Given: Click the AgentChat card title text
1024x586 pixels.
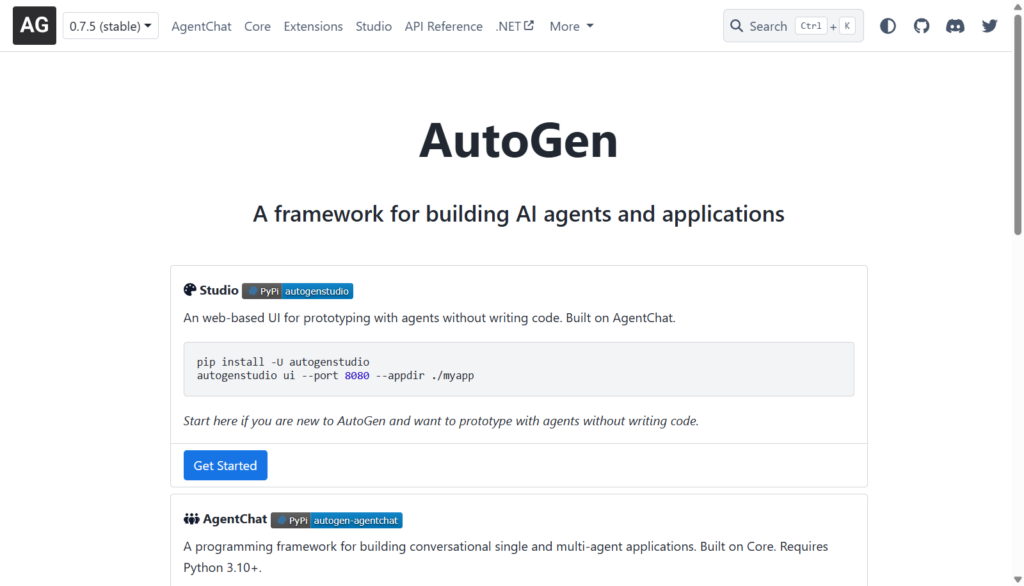Looking at the screenshot, I should pos(235,519).
